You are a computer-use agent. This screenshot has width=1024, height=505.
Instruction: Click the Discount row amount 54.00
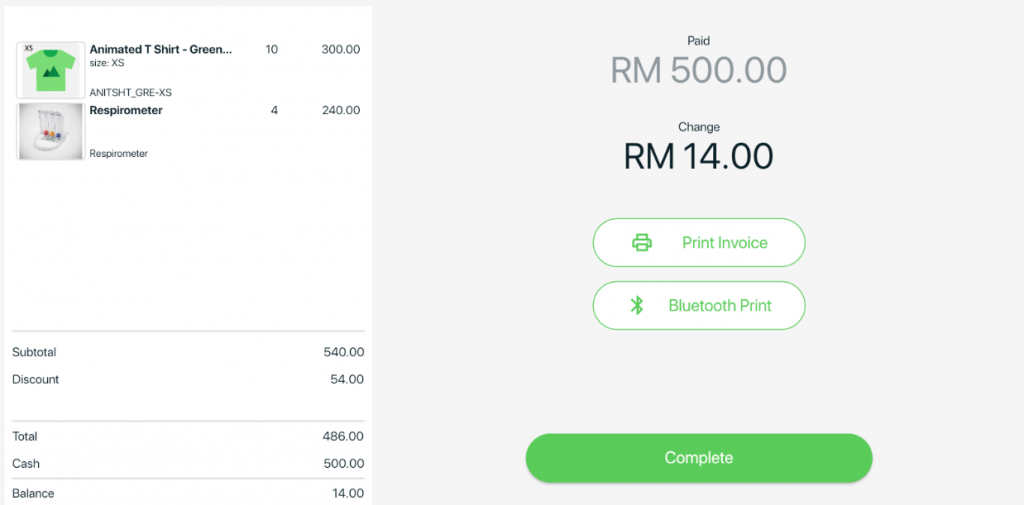click(x=347, y=380)
